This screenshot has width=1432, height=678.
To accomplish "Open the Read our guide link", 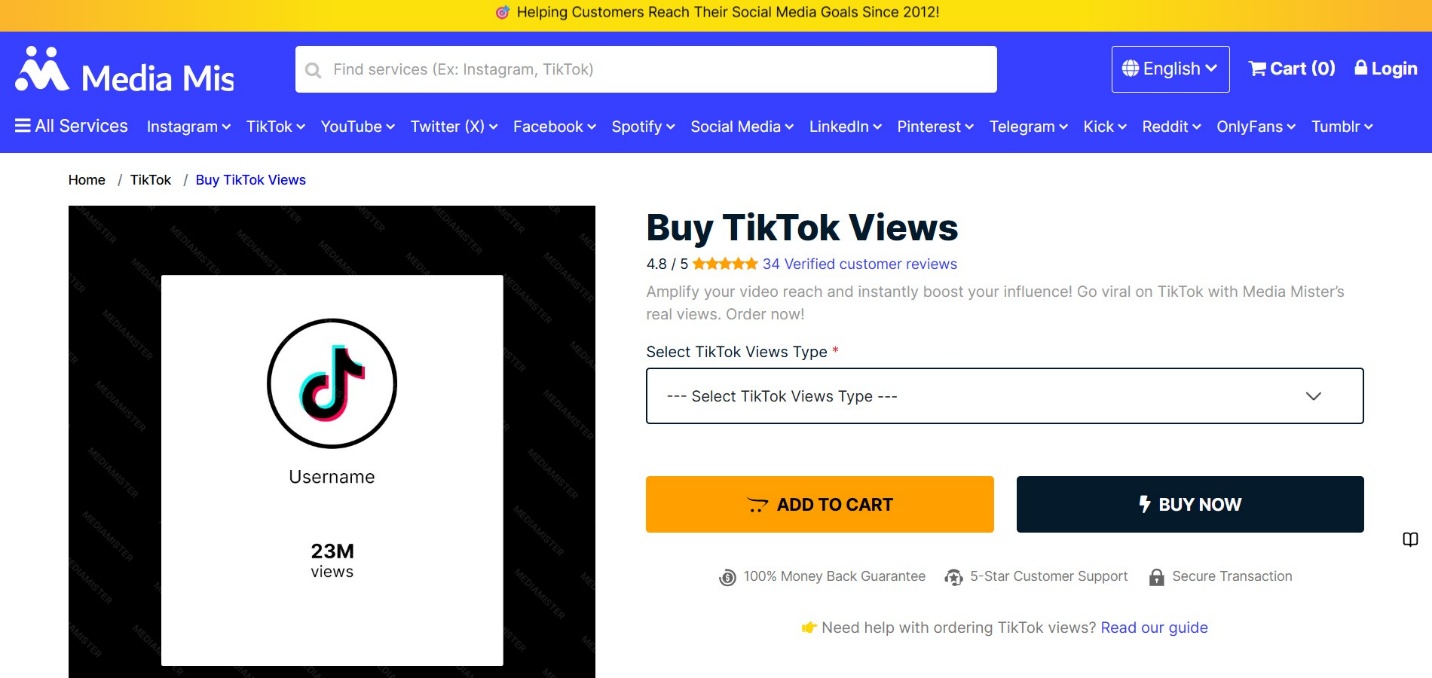I will pos(1154,628).
